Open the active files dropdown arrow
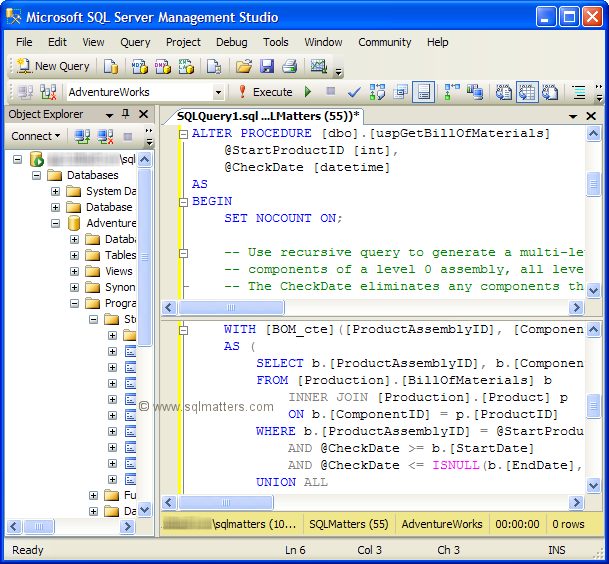Viewport: 609px width, 564px height. coord(572,116)
